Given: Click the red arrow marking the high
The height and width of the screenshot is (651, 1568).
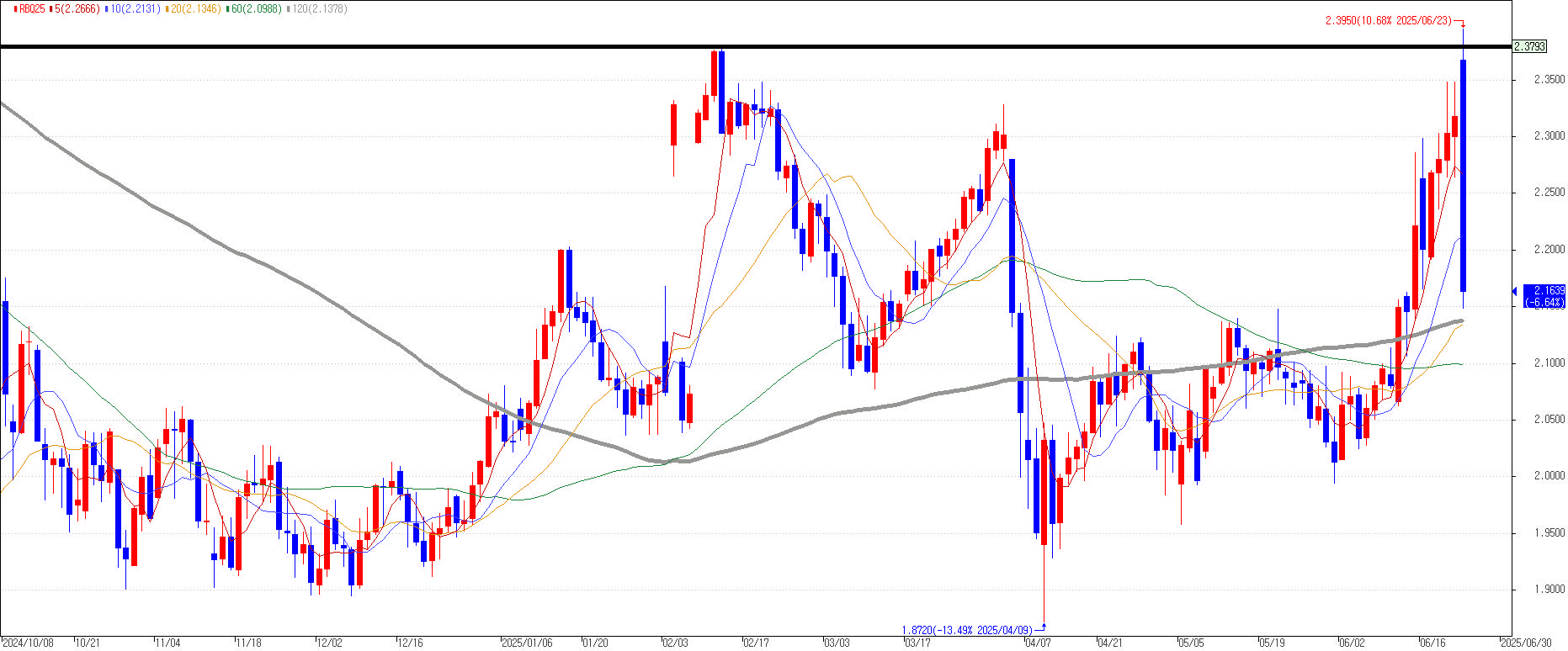Looking at the screenshot, I should pyautogui.click(x=1461, y=24).
